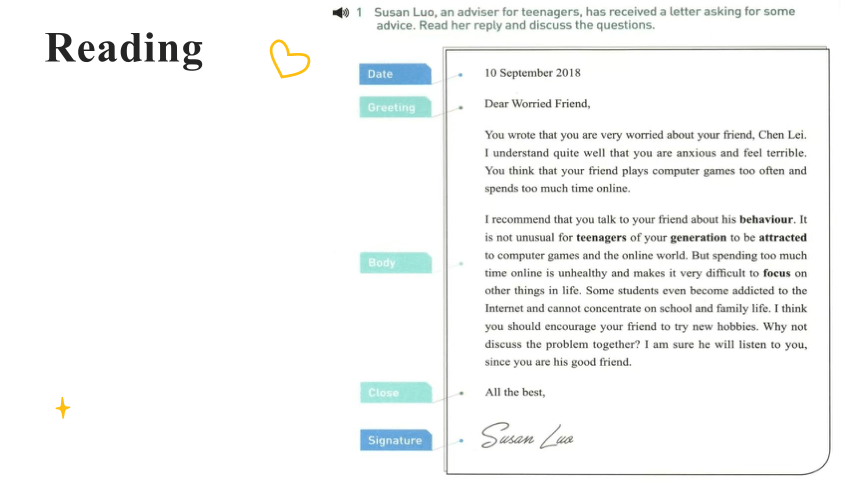Click the exercise instruction about Susan Luo
This screenshot has height=484, width=860.
[585, 18]
